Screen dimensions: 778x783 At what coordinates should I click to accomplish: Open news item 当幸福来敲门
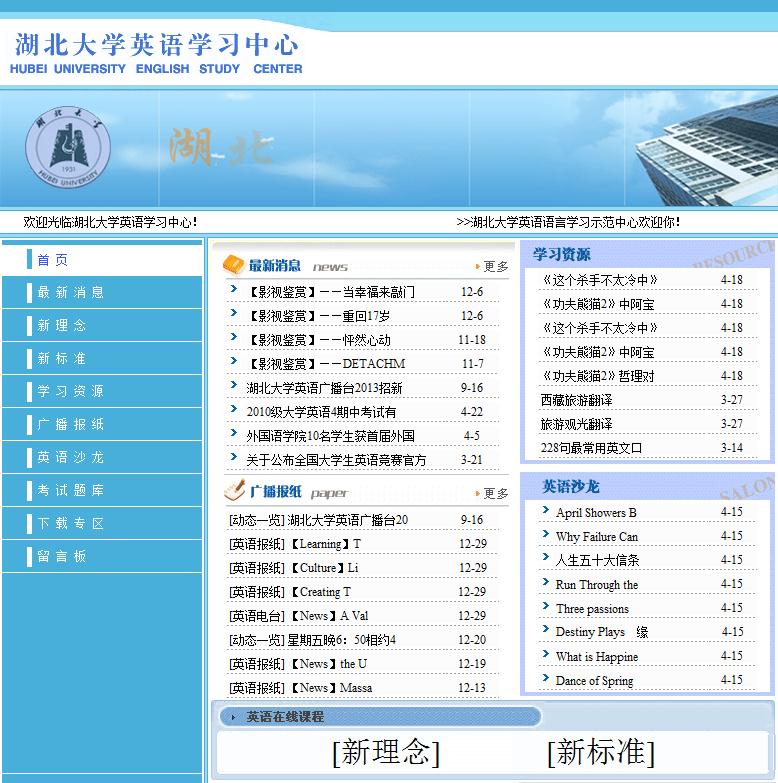(331, 292)
